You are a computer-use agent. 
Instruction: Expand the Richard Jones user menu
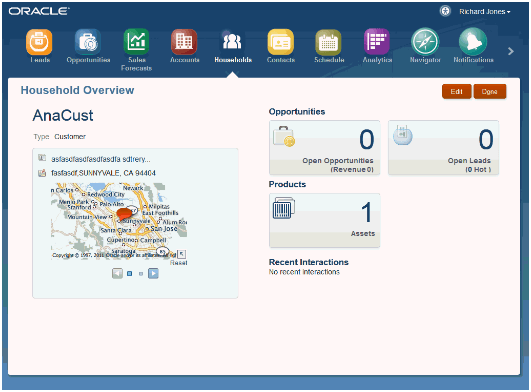click(x=485, y=12)
